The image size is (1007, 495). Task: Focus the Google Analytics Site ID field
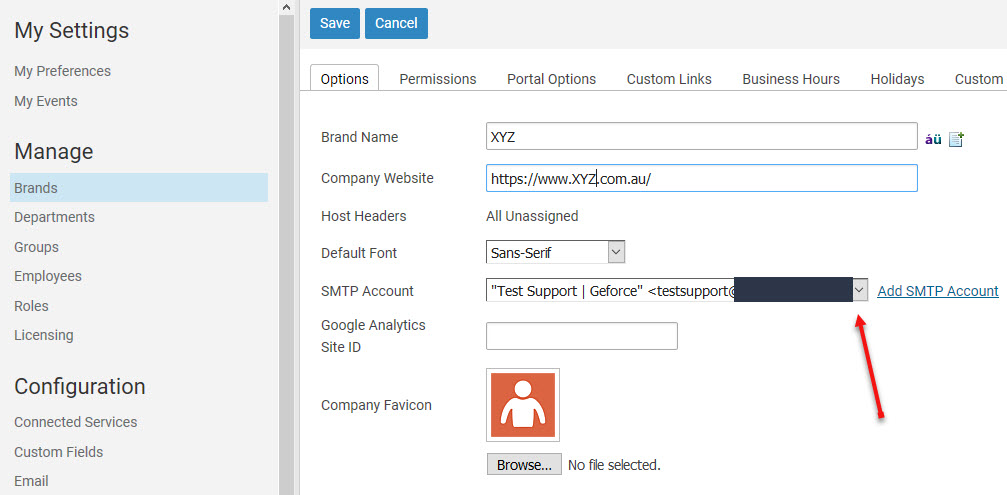pyautogui.click(x=581, y=336)
